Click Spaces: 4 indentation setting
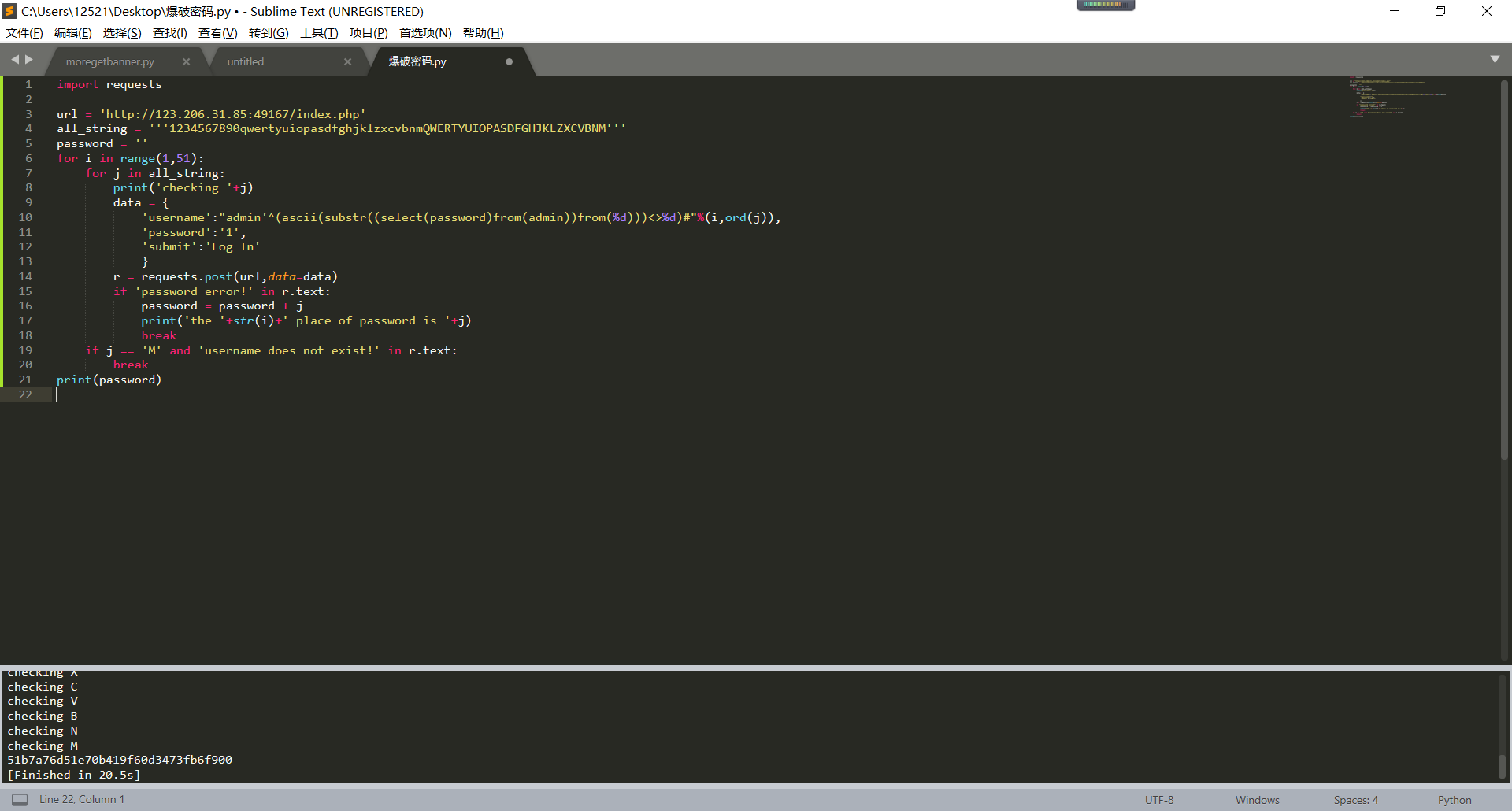1512x811 pixels. (1355, 799)
